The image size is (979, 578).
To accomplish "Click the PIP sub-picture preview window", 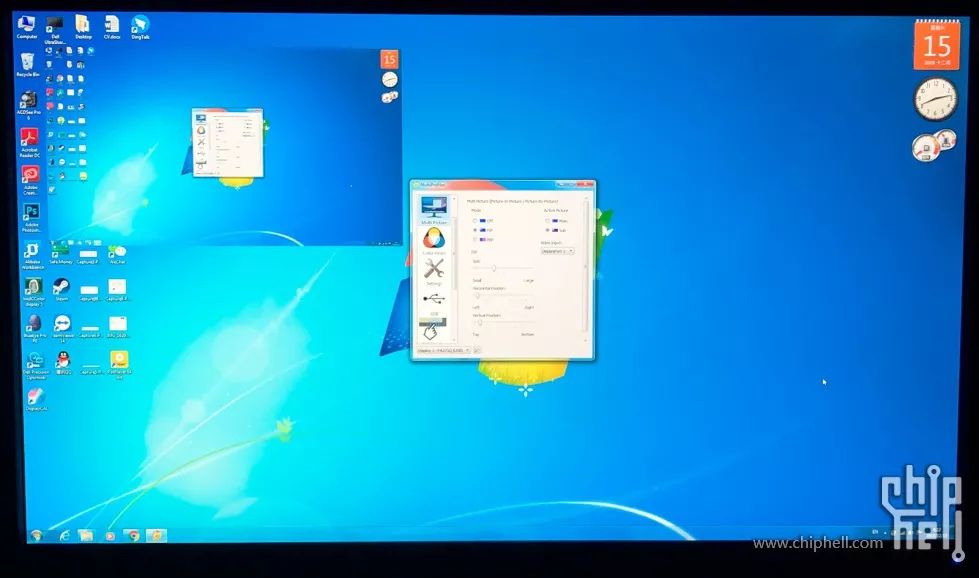I will click(225, 147).
